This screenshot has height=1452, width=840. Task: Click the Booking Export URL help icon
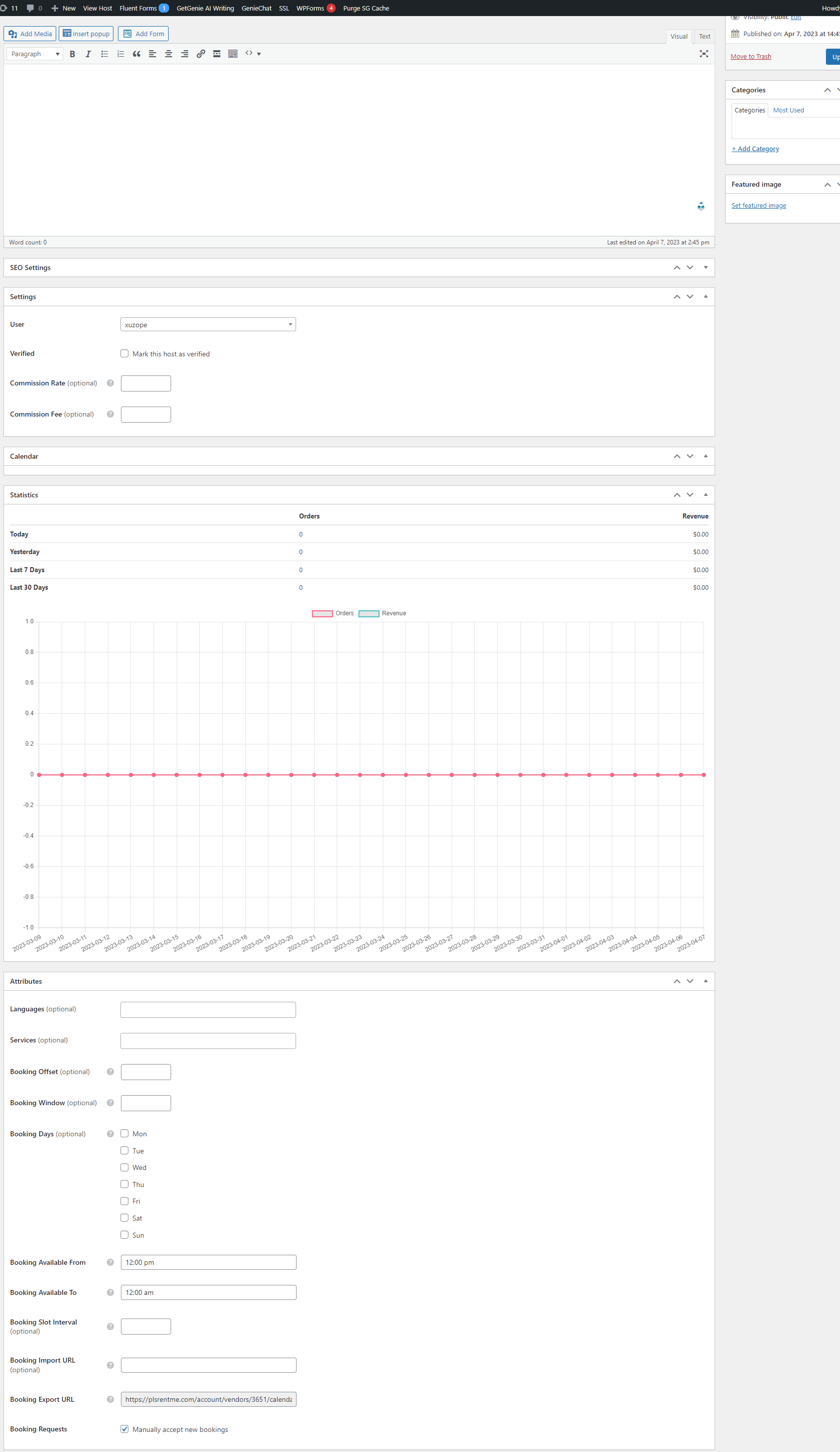tap(110, 1400)
